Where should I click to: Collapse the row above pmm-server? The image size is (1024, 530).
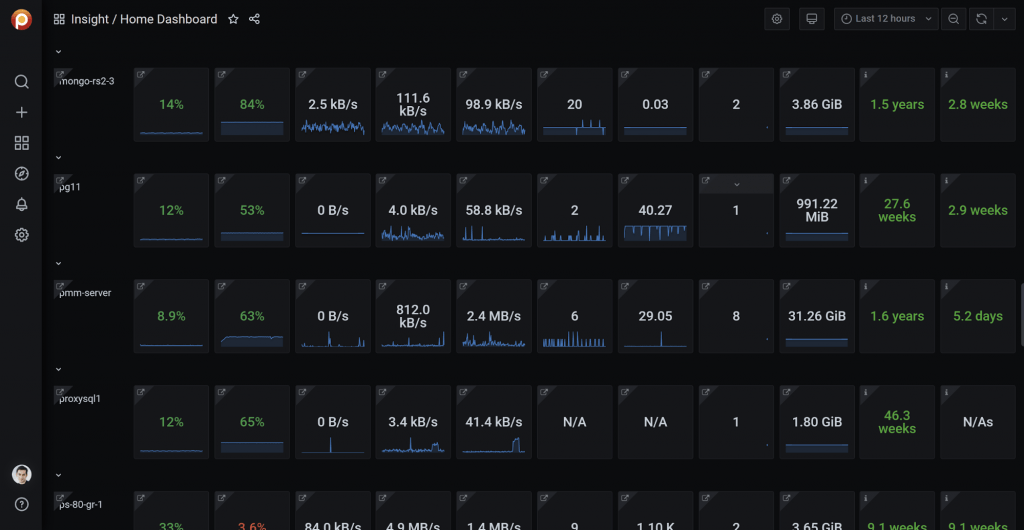coord(58,263)
